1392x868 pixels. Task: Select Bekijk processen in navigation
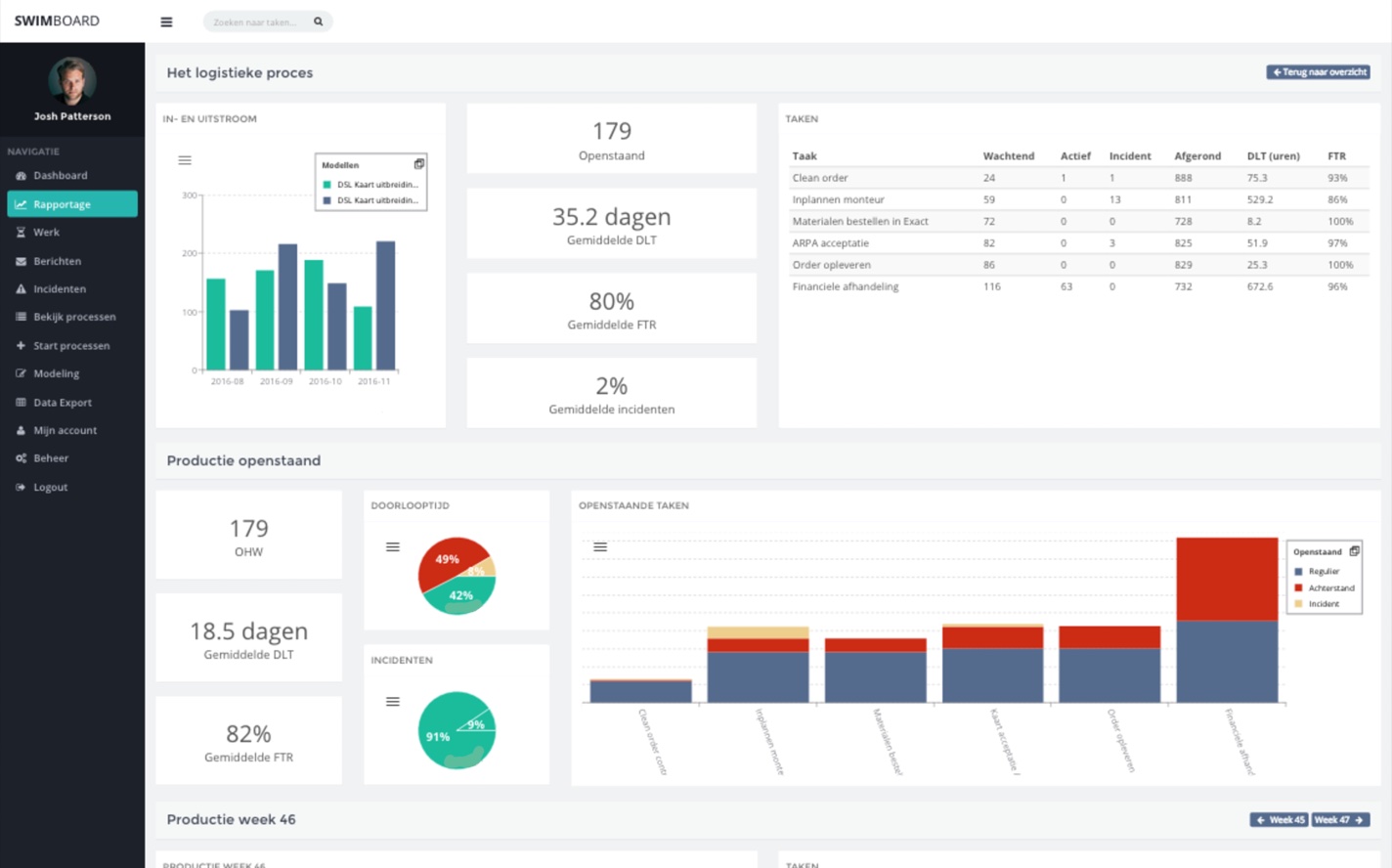coord(72,317)
